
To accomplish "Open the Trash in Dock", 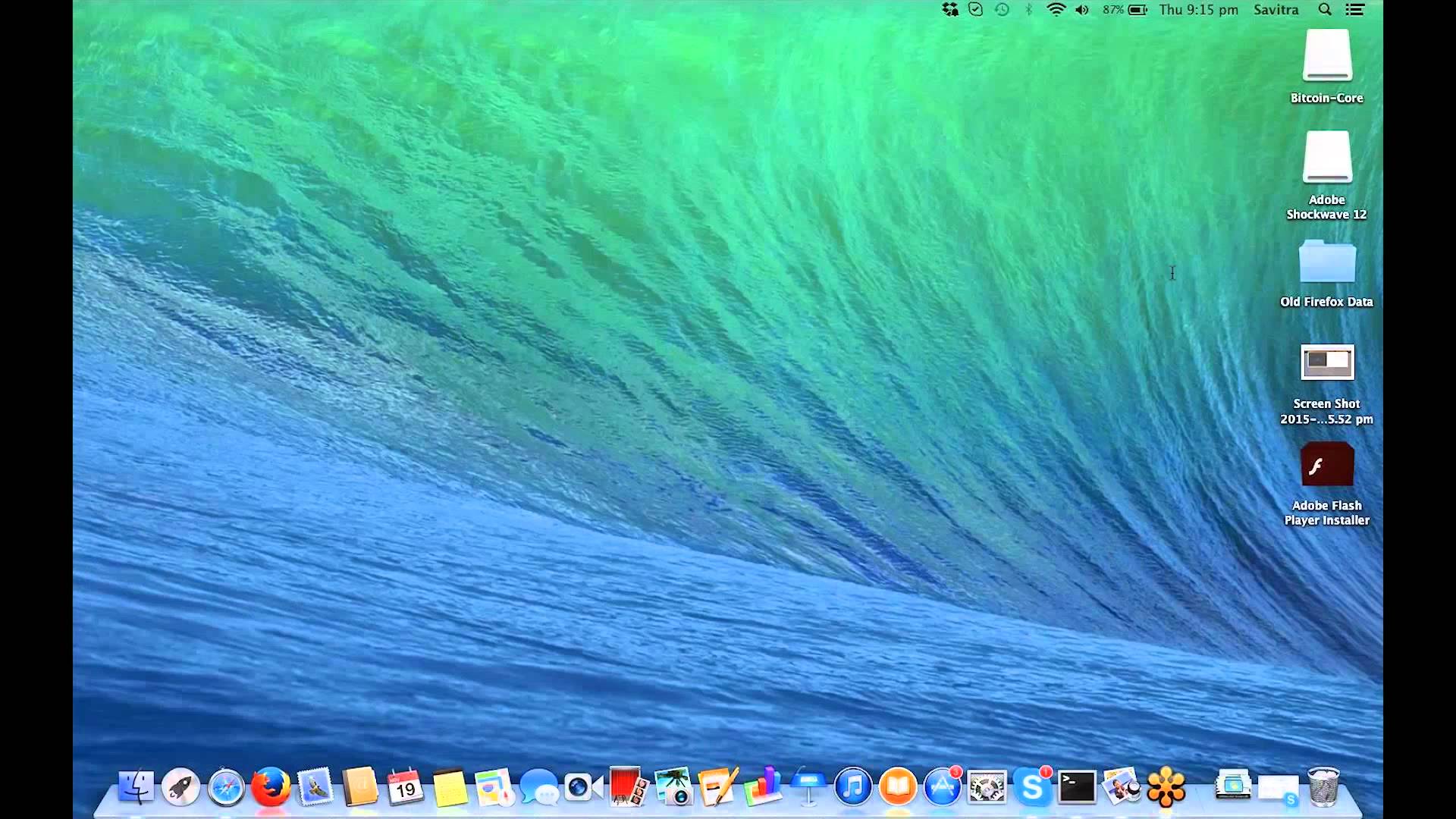I will (x=1323, y=787).
